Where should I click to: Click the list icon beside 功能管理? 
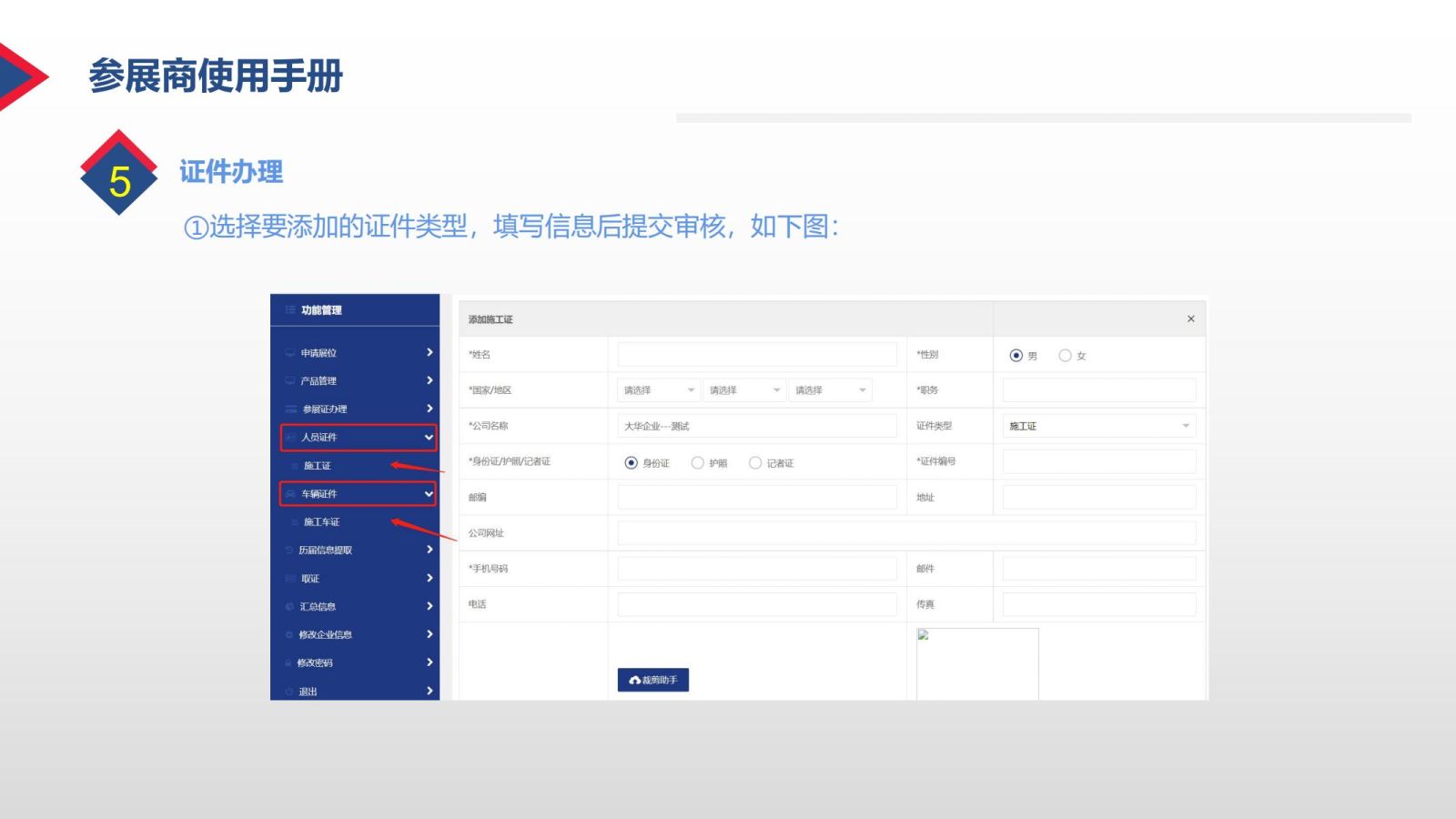pos(290,310)
